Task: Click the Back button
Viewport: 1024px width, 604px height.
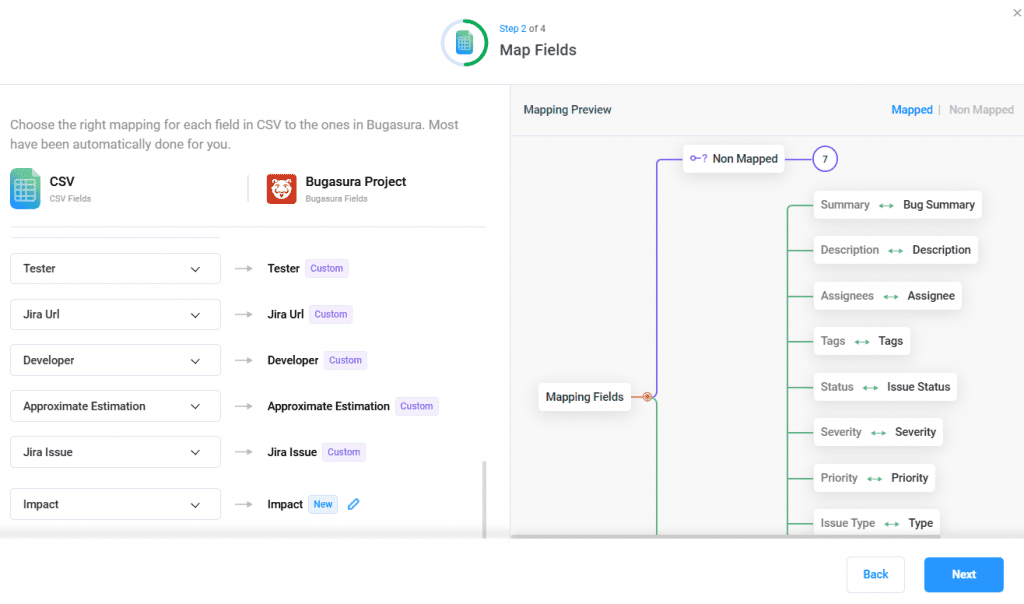Action: [875, 574]
